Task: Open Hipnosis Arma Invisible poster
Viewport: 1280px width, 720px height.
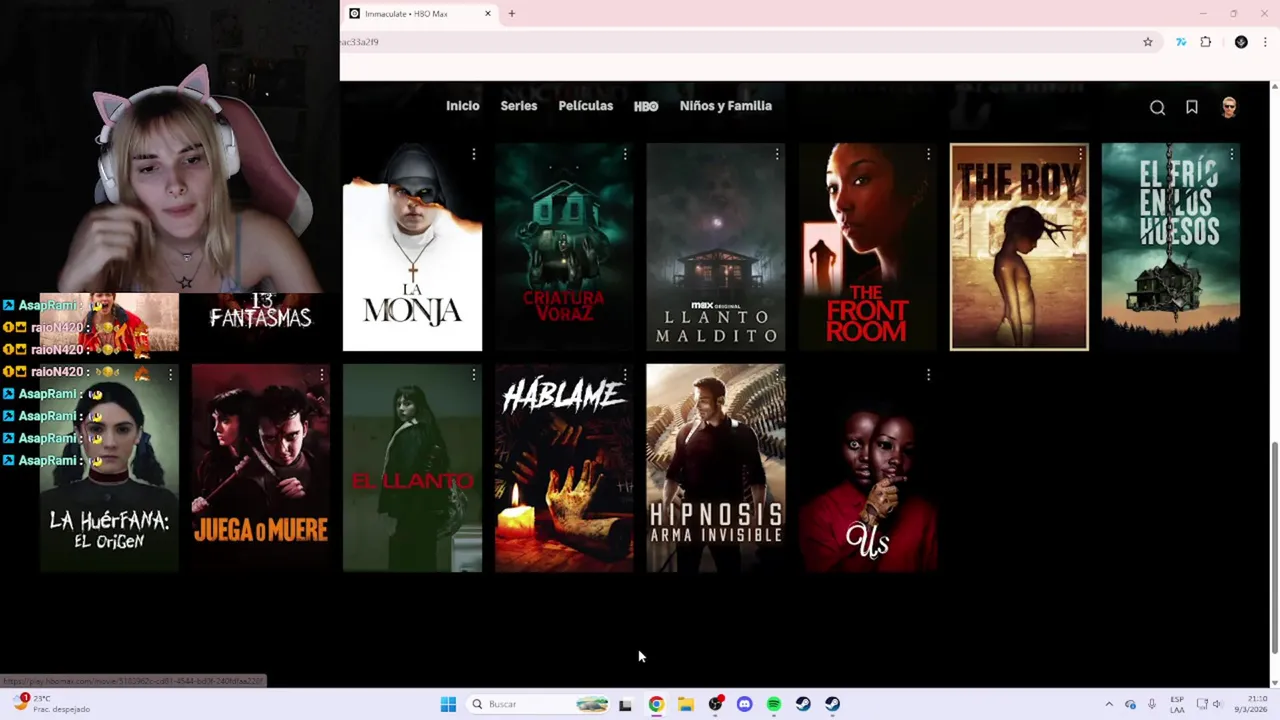Action: (716, 468)
